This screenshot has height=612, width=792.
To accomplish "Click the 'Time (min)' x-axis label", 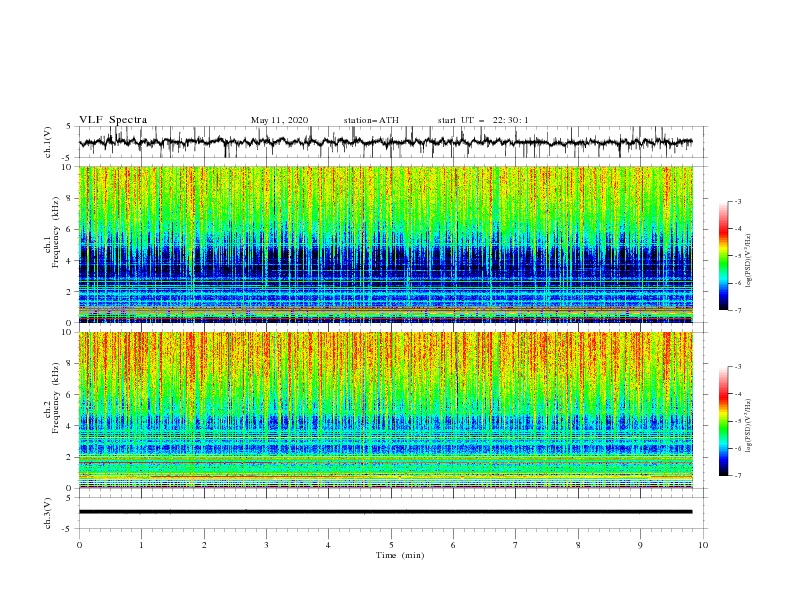I will click(400, 555).
